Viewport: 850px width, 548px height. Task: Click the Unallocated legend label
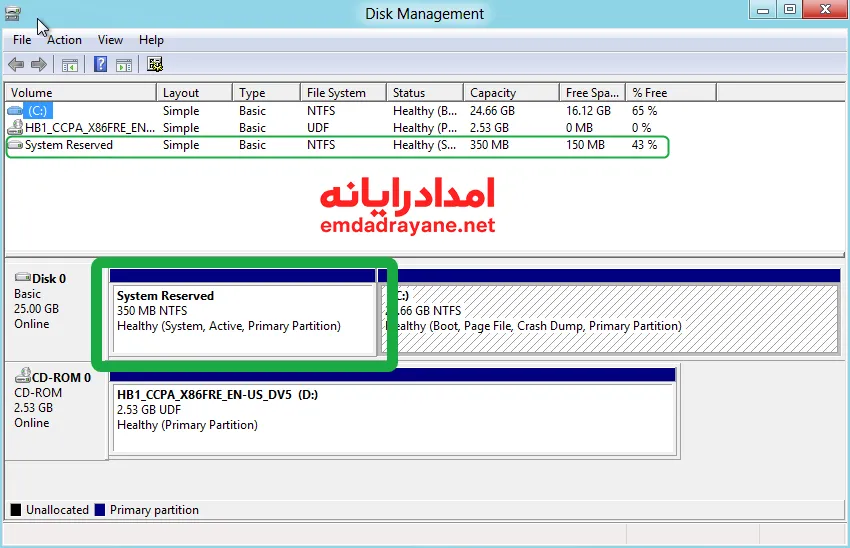[57, 510]
